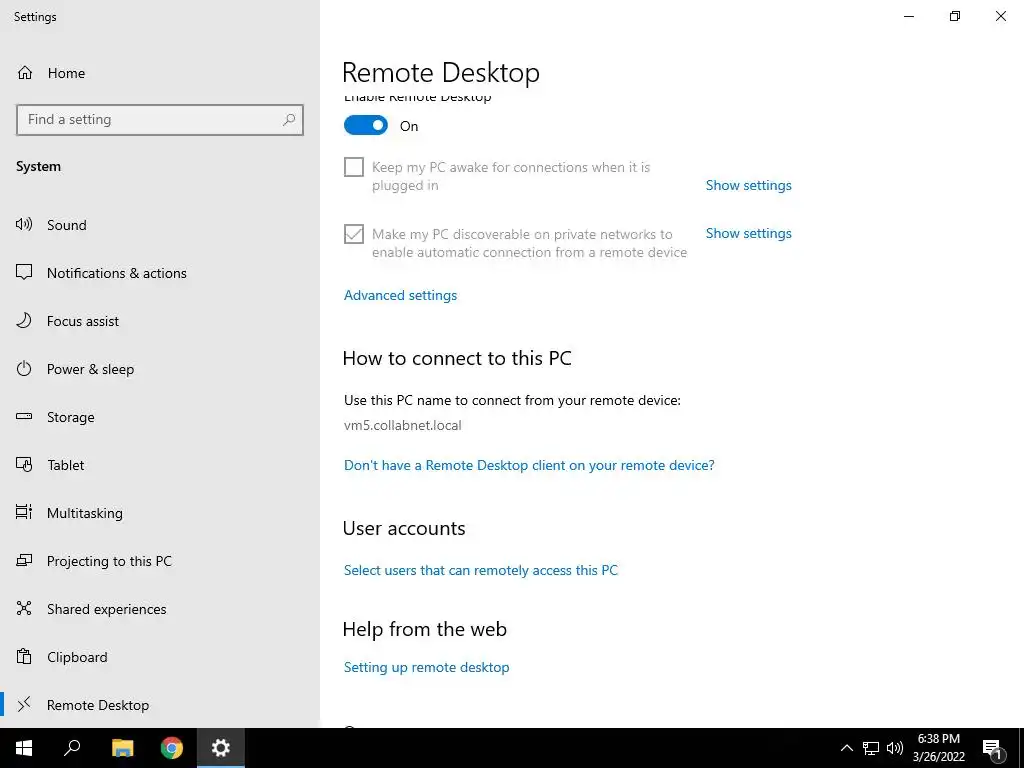Select Shared experiences page
Viewport: 1024px width, 768px height.
pyautogui.click(x=160, y=609)
